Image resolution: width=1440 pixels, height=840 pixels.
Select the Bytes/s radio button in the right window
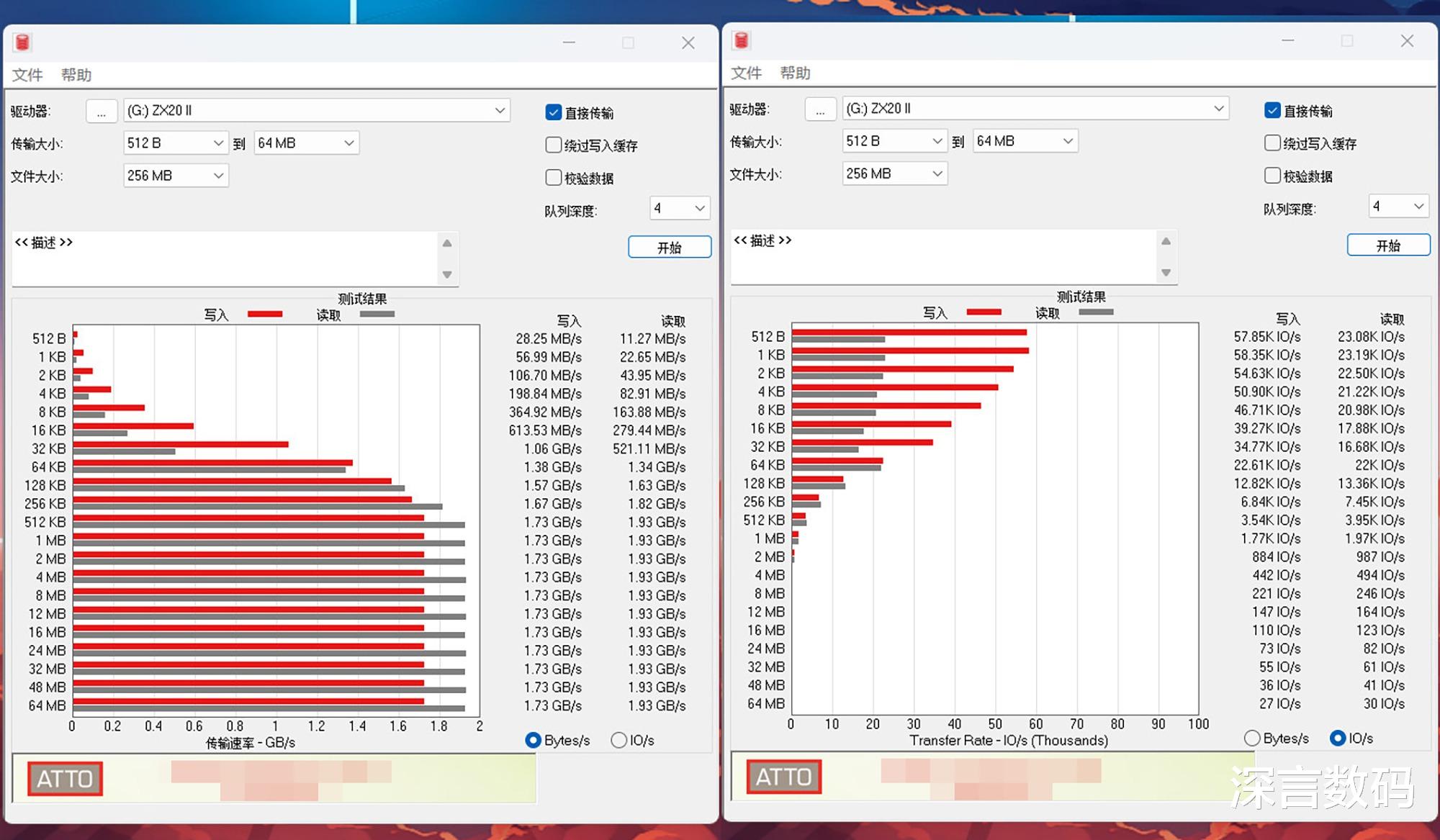click(1252, 738)
